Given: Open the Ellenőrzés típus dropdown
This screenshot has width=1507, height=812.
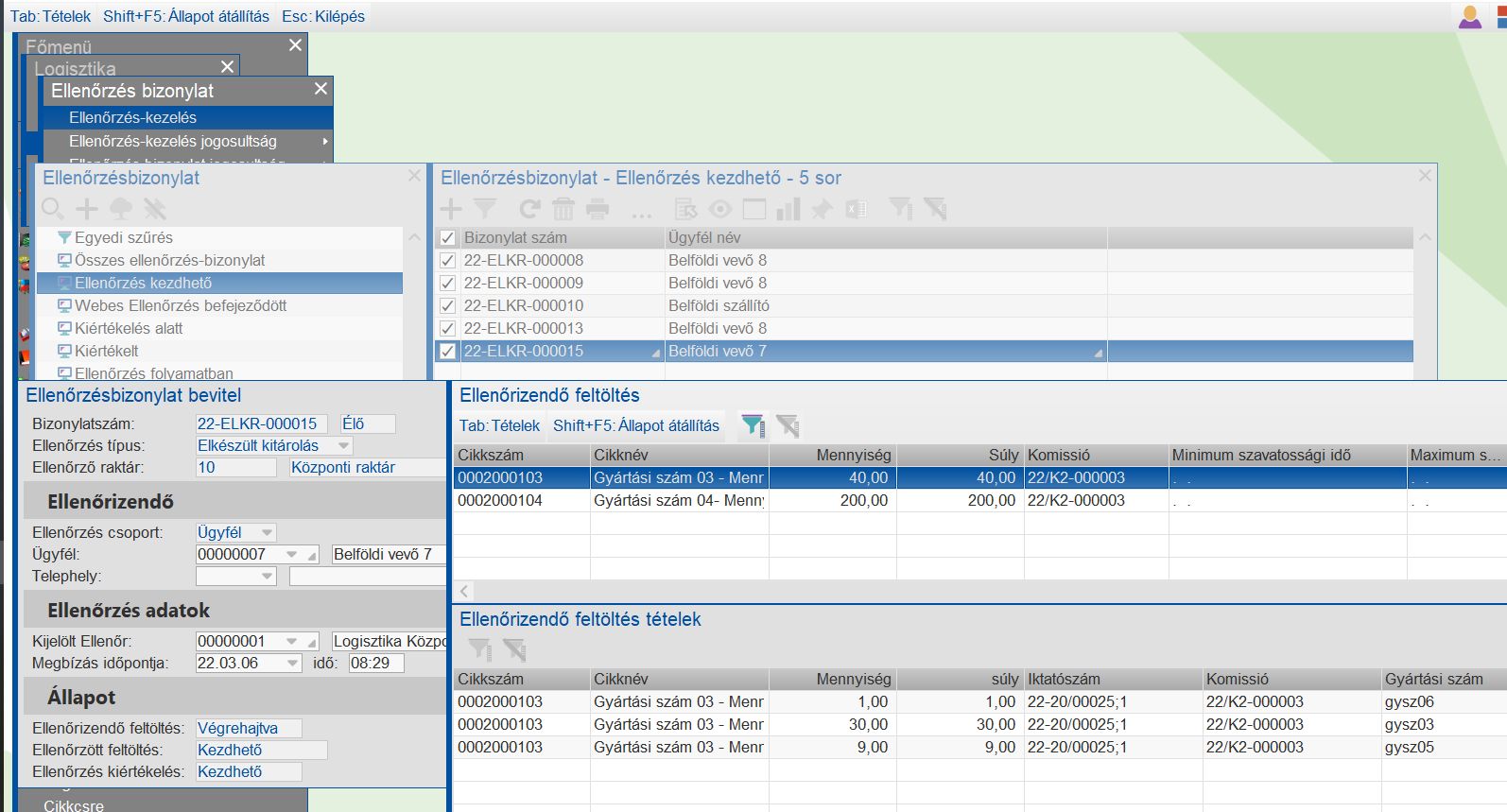Looking at the screenshot, I should coord(344,446).
